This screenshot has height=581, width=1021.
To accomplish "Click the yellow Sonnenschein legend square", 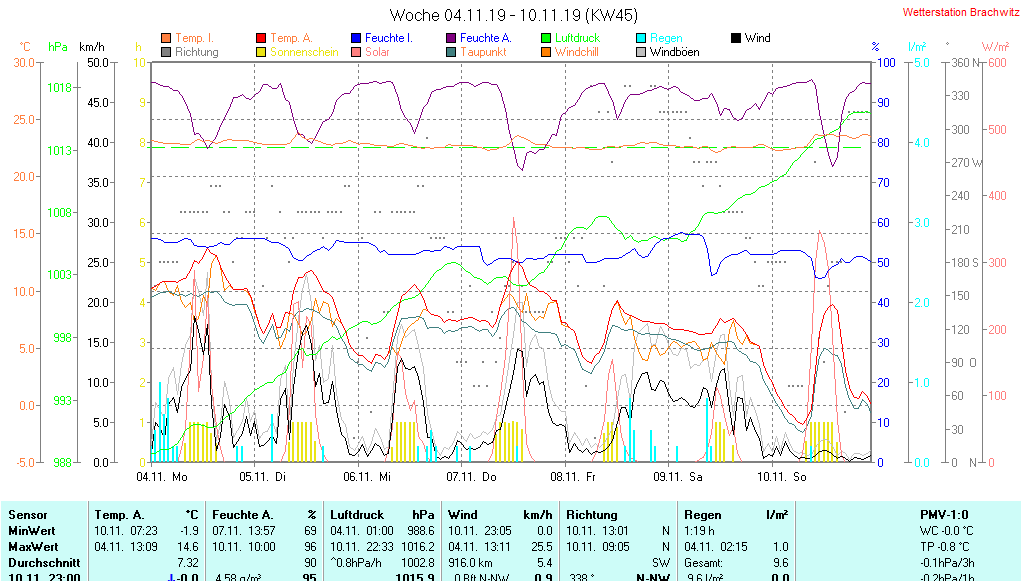I will click(261, 52).
